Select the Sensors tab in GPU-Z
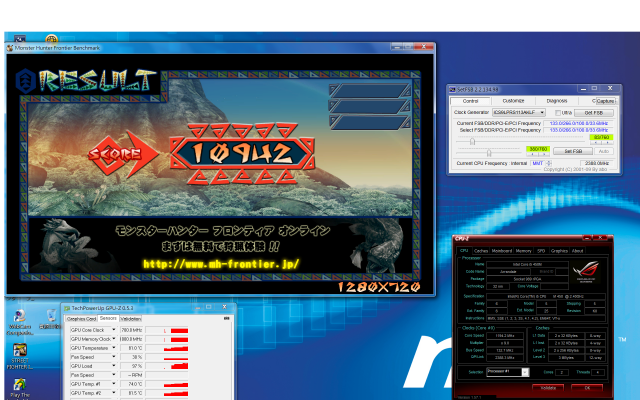The height and width of the screenshot is (400, 640). click(108, 318)
